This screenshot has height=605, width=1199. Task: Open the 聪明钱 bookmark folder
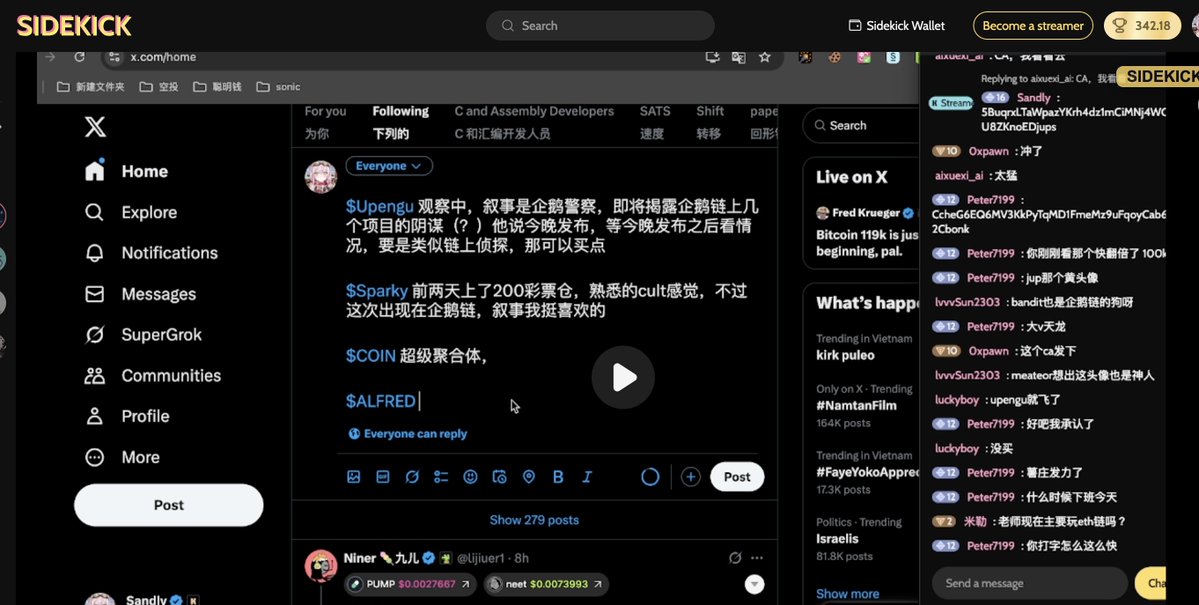tap(217, 87)
